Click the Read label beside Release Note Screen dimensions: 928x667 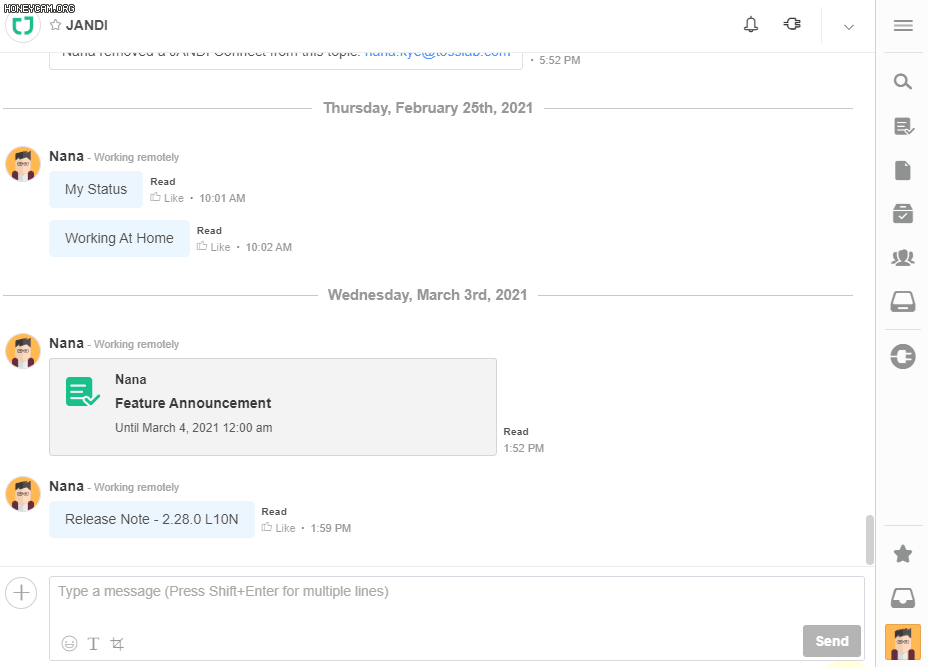point(274,512)
